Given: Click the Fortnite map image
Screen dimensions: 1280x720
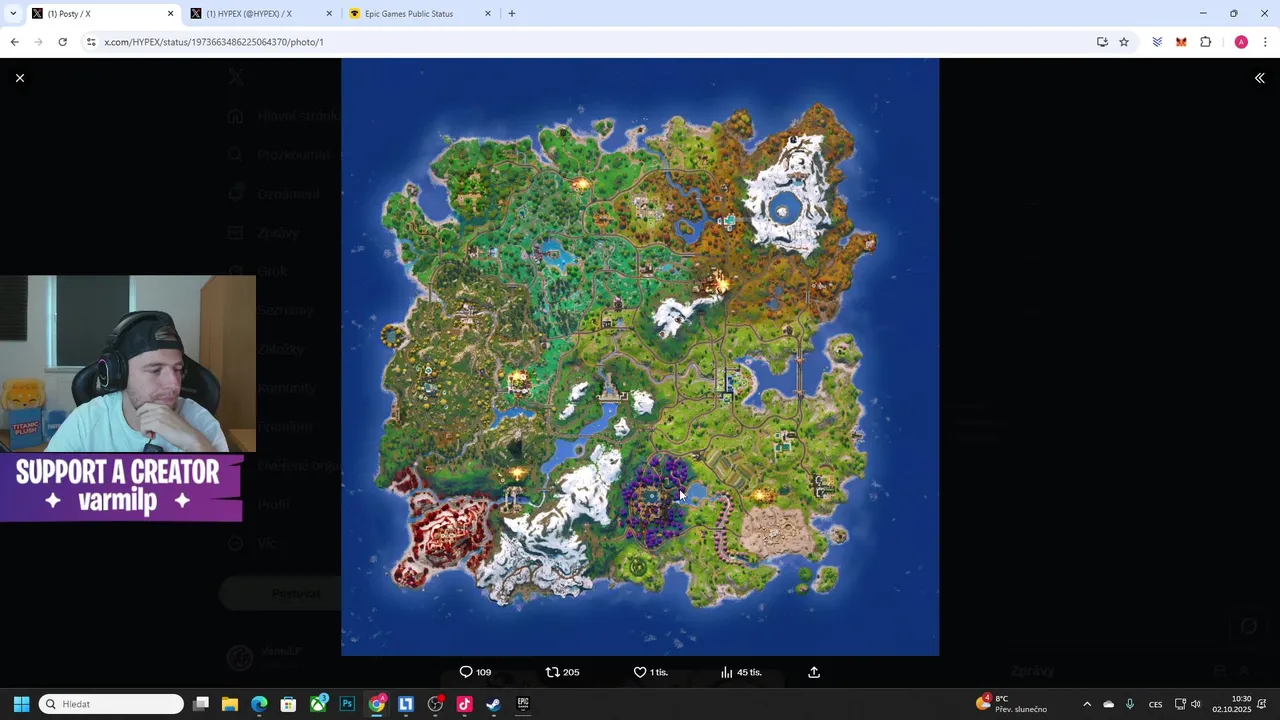Looking at the screenshot, I should 640,357.
